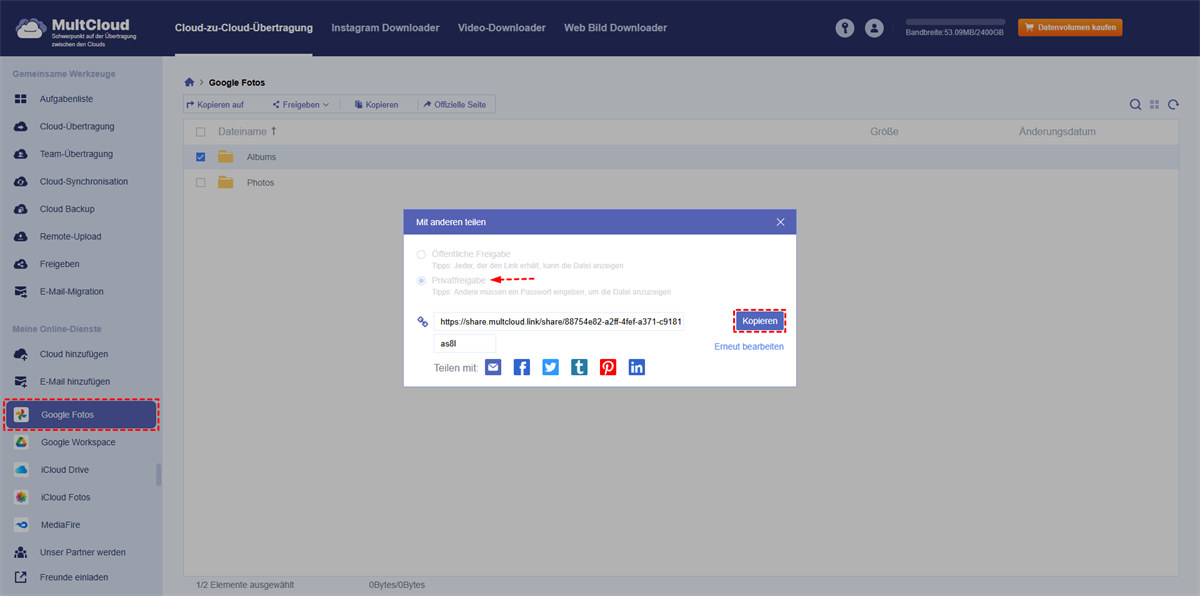The image size is (1200, 596).
Task: Select Google Fotos service
Action: click(x=81, y=414)
